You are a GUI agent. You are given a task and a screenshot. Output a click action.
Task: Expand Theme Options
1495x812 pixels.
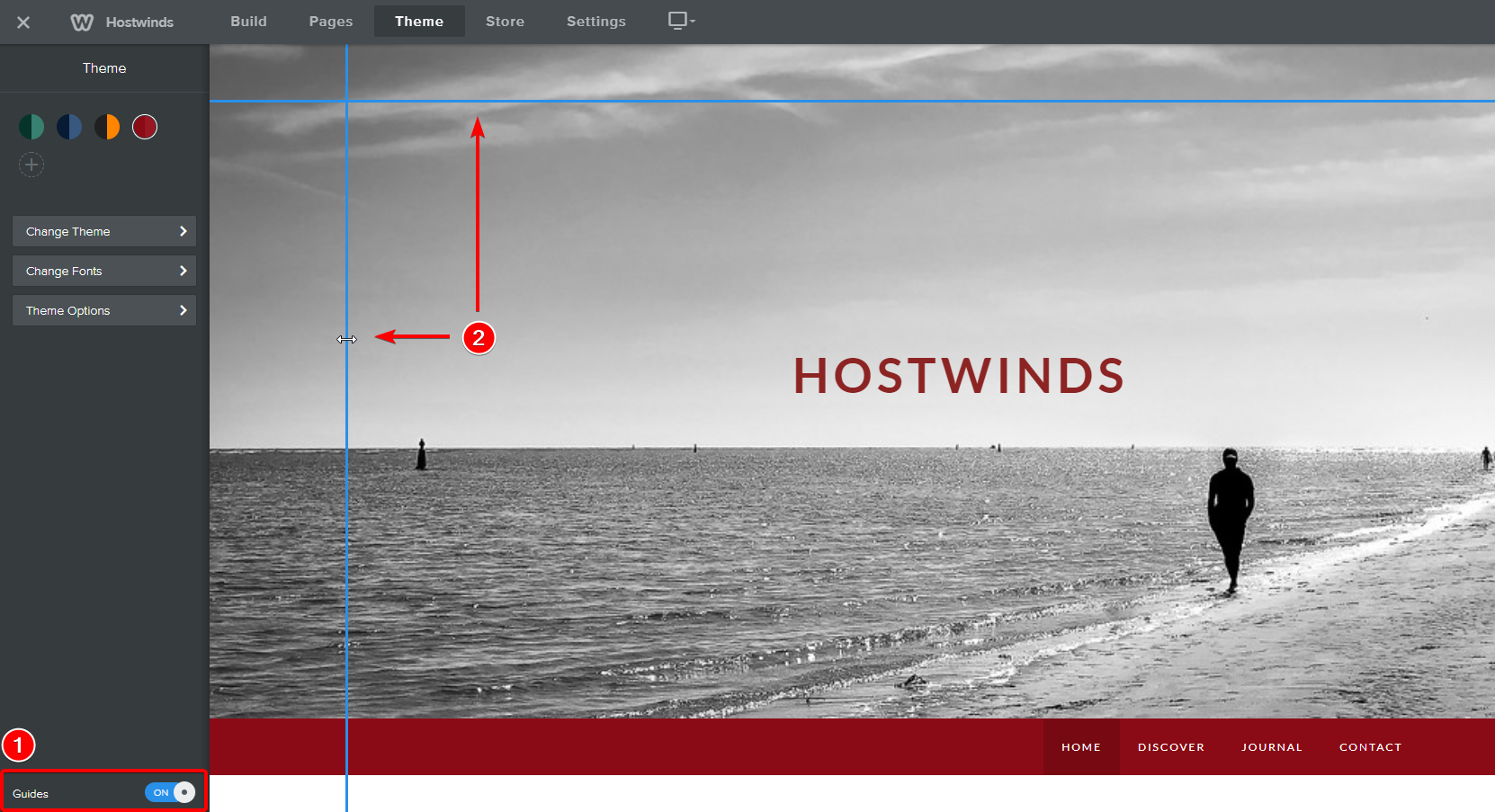click(104, 310)
